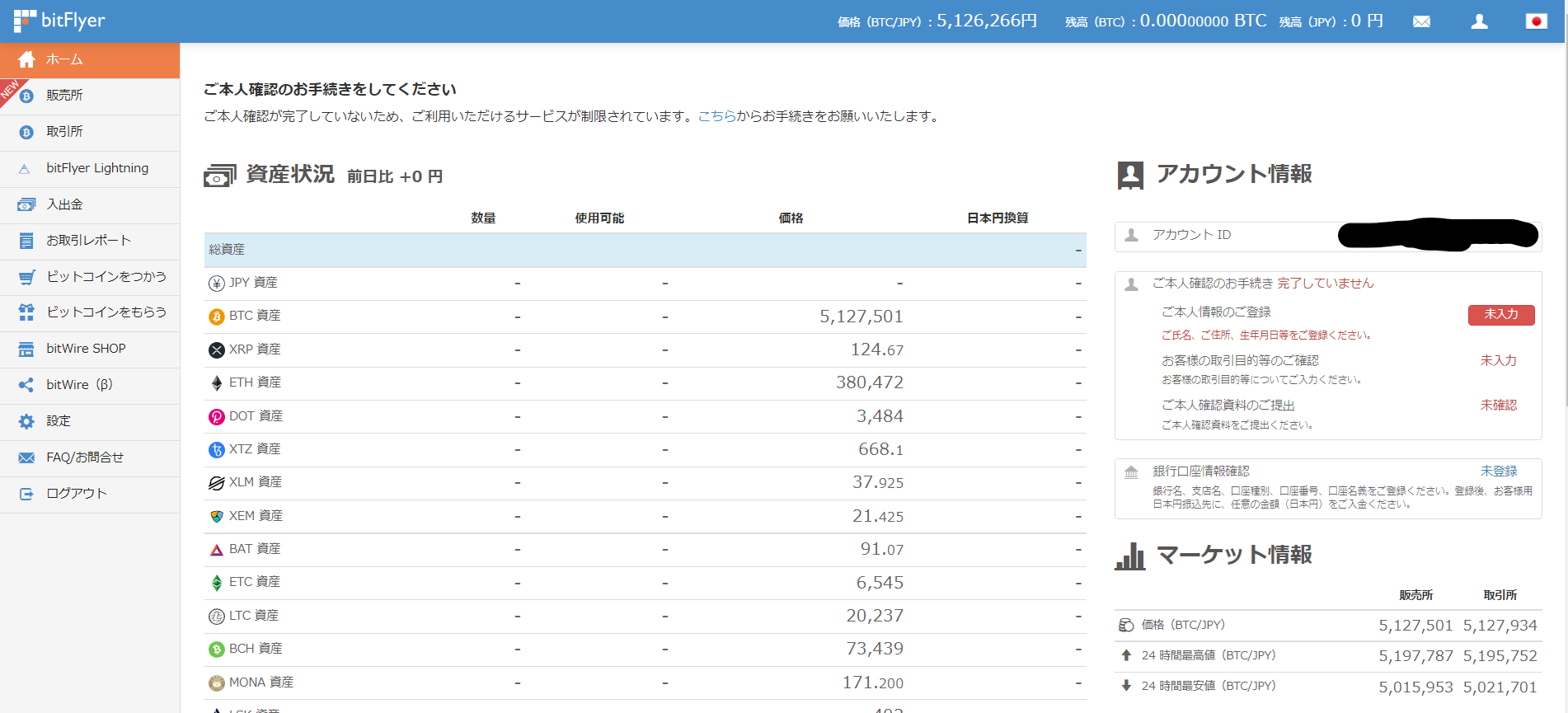Click the gift icon beside ビットコインをもらう
Viewport: 1568px width, 713px height.
point(26,312)
